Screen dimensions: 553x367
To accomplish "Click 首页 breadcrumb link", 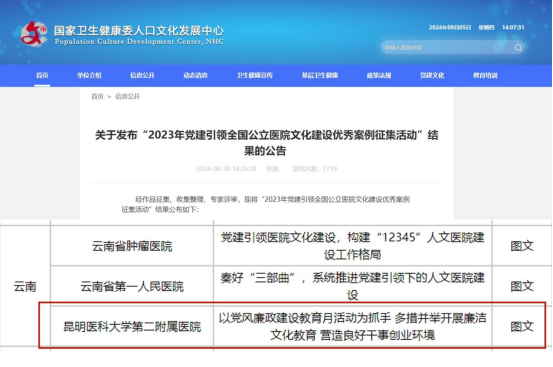I will [97, 97].
